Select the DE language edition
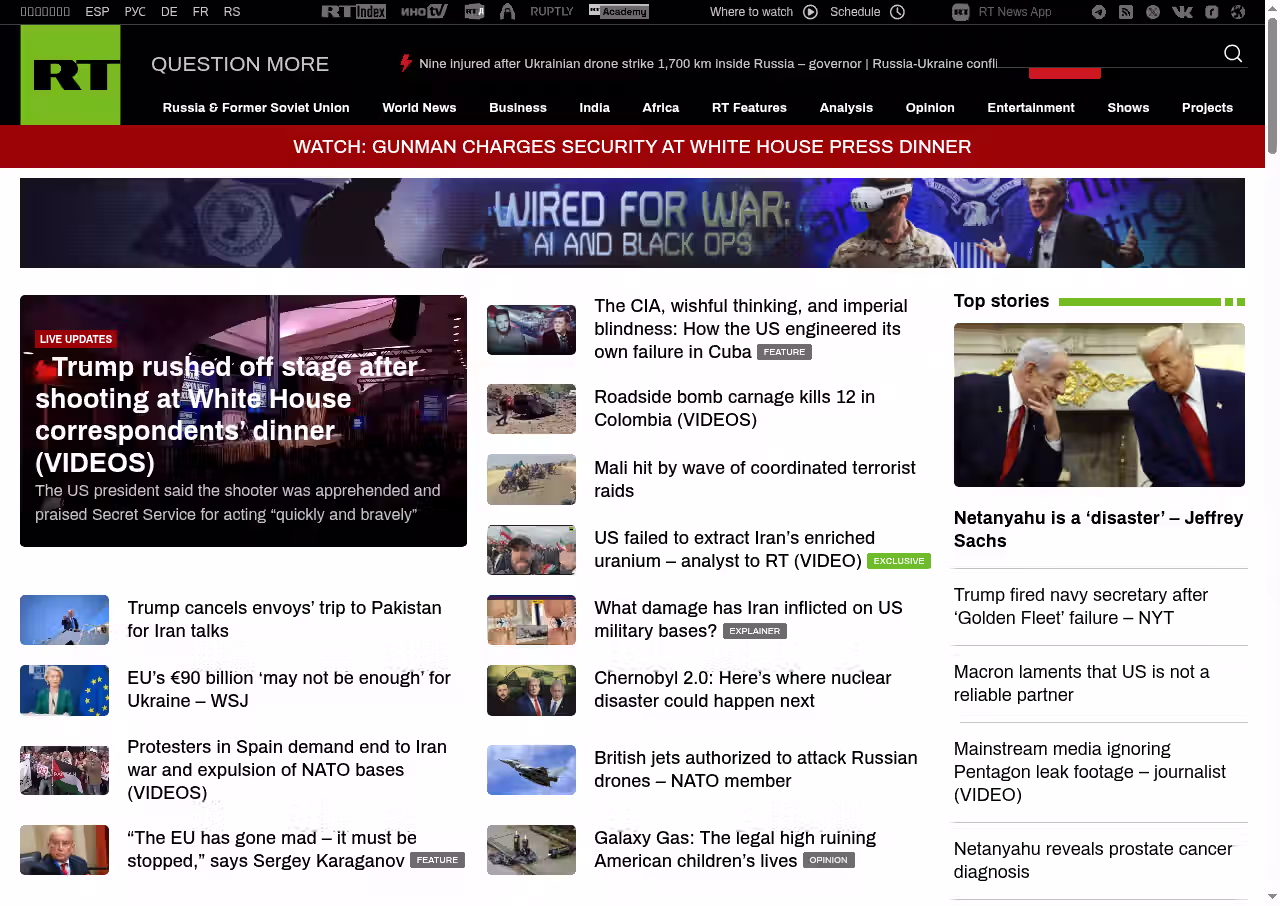Viewport: 1280px width, 906px height. tap(169, 12)
